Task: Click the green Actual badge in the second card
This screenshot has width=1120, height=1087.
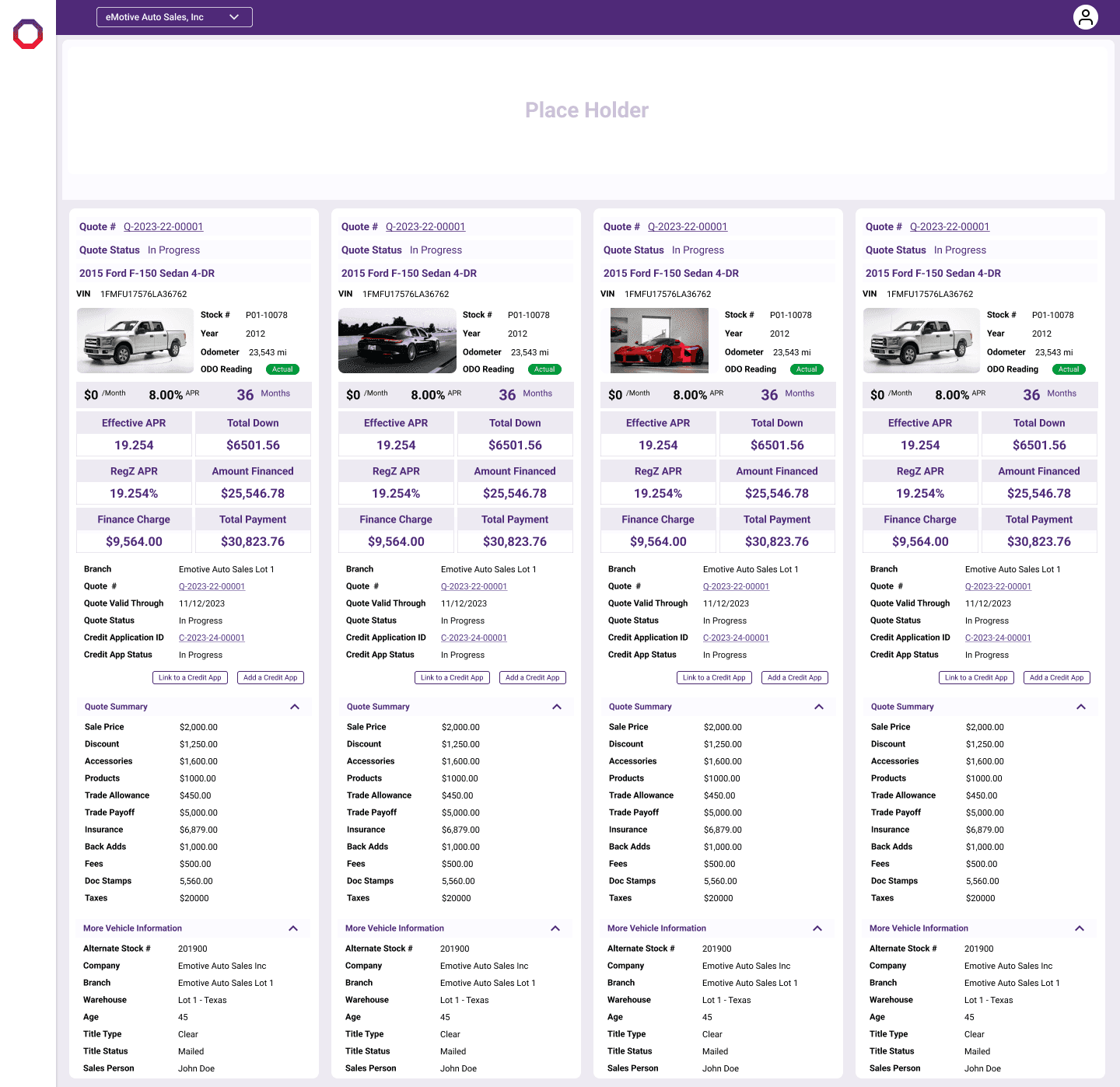Action: click(x=544, y=369)
